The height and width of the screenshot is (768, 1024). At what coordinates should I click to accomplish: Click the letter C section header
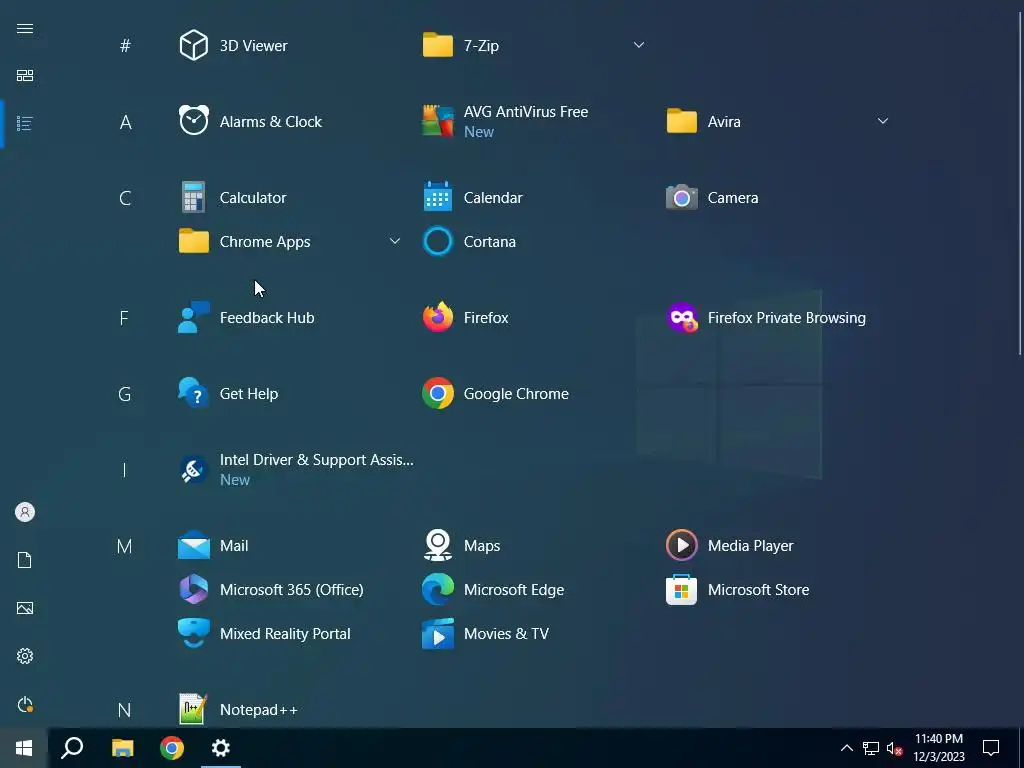coord(125,198)
